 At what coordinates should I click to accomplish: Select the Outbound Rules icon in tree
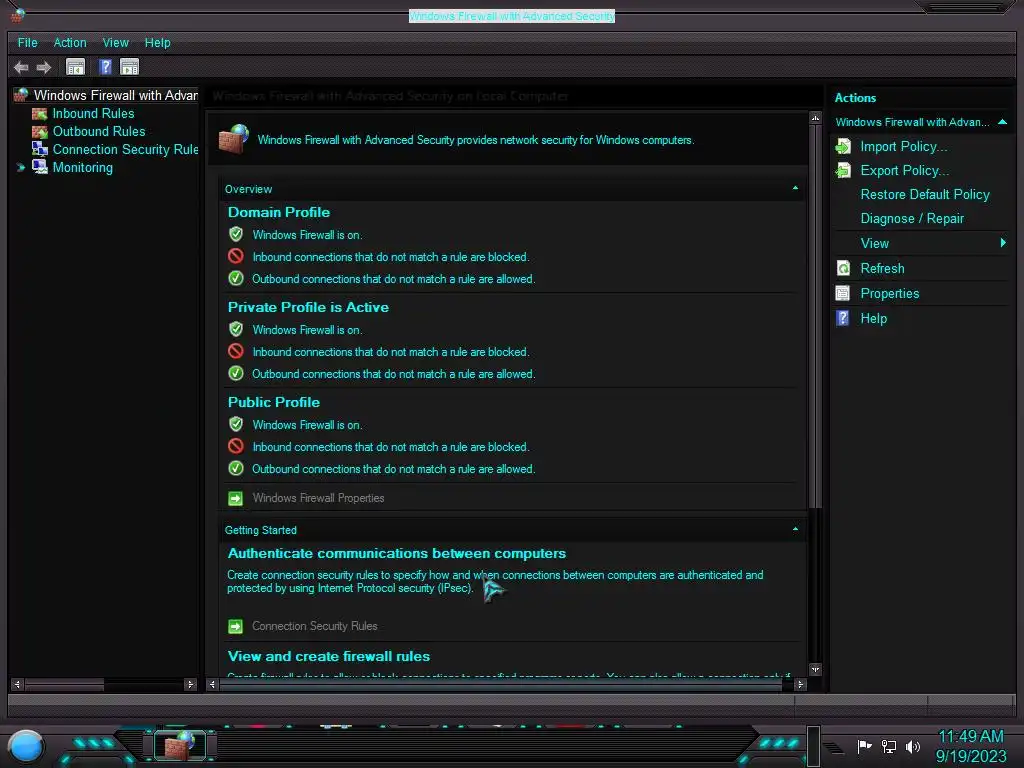(x=40, y=131)
